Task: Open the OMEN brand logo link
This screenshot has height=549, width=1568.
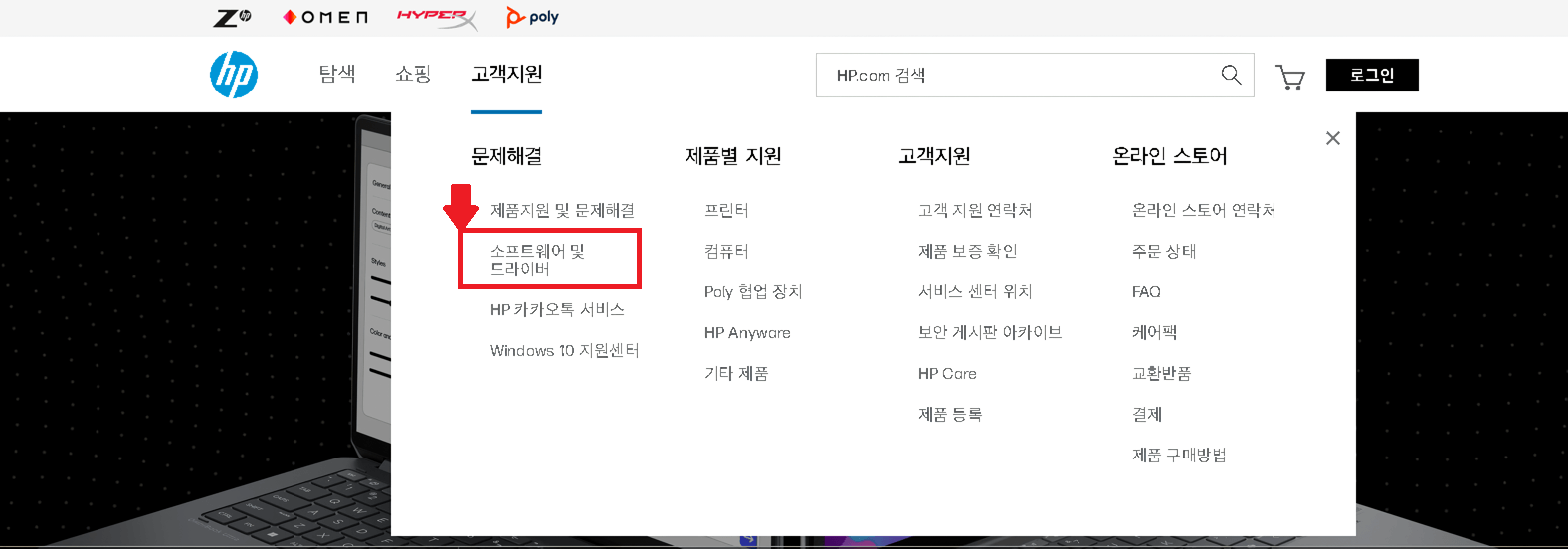Action: pos(325,17)
